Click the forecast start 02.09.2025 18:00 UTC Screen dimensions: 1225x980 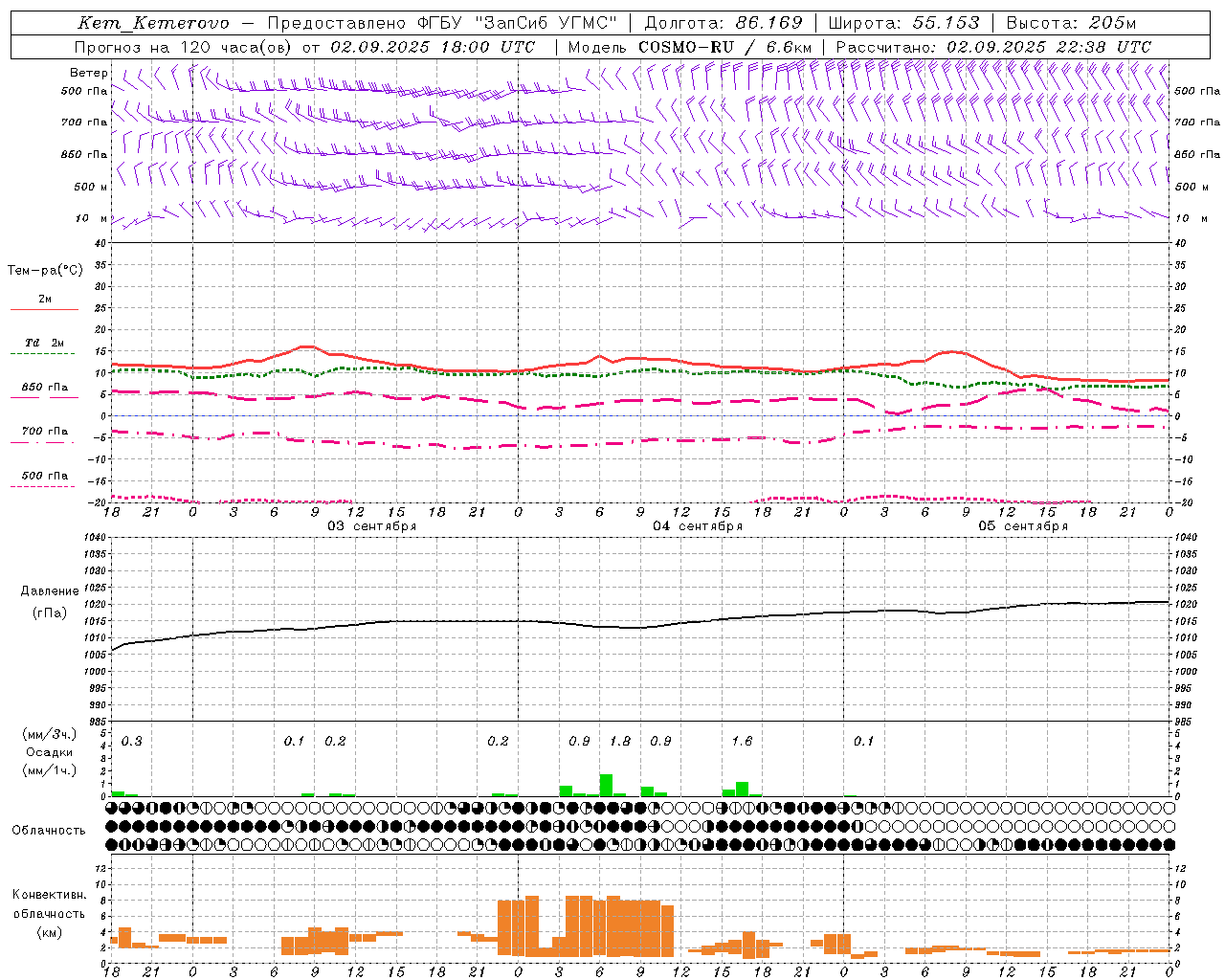point(433,47)
